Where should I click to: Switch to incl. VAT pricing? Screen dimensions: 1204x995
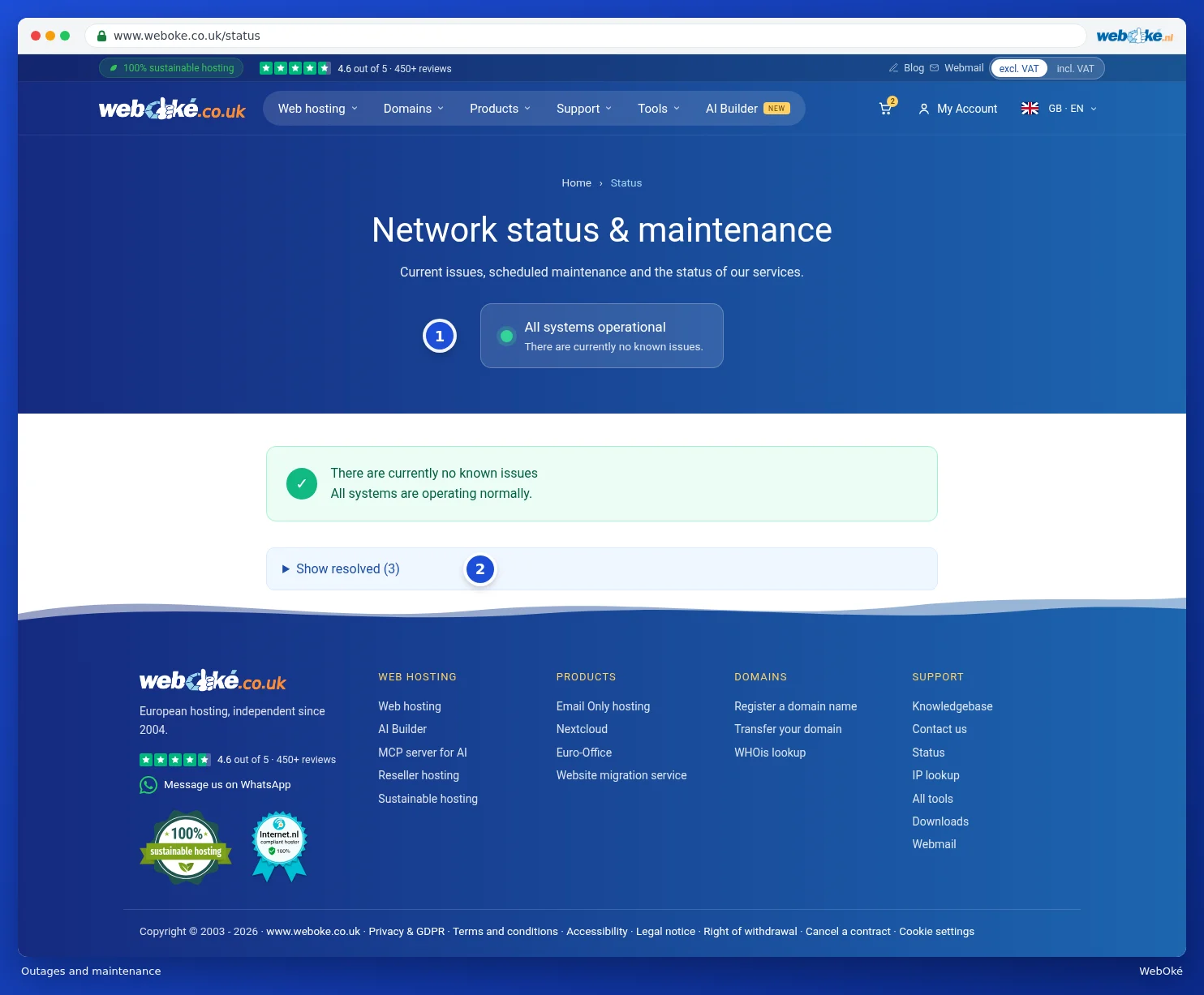(x=1075, y=69)
